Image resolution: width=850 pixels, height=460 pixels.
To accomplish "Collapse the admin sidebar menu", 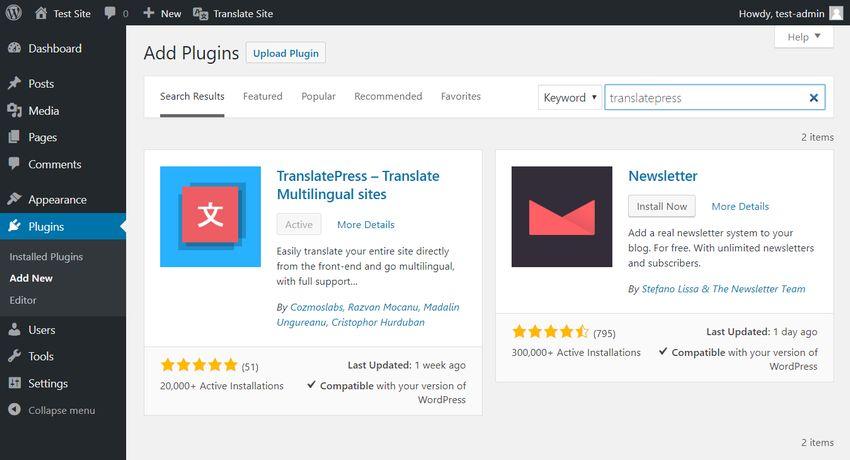I will click(x=63, y=410).
